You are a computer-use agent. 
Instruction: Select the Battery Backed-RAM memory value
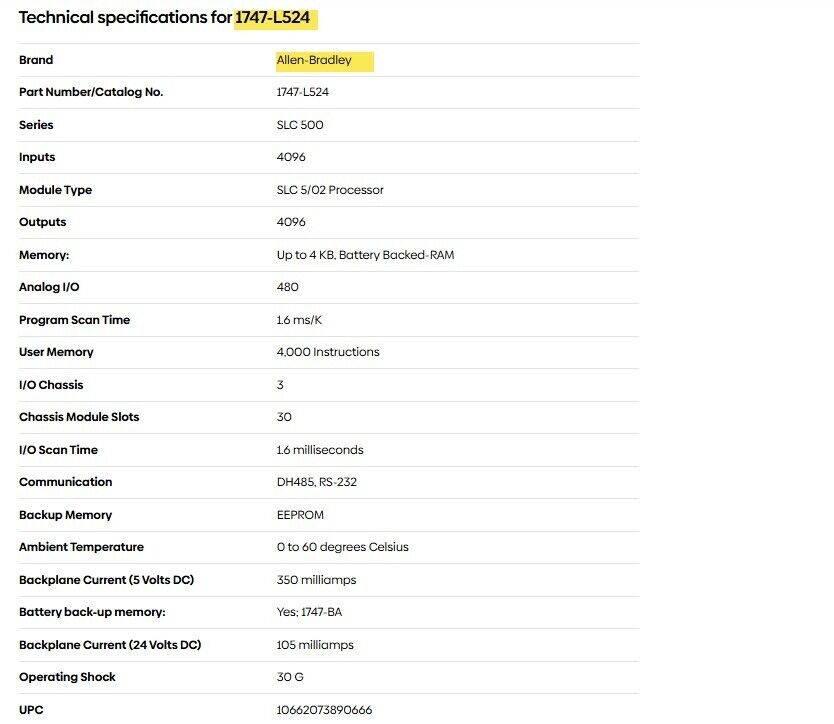pos(365,255)
